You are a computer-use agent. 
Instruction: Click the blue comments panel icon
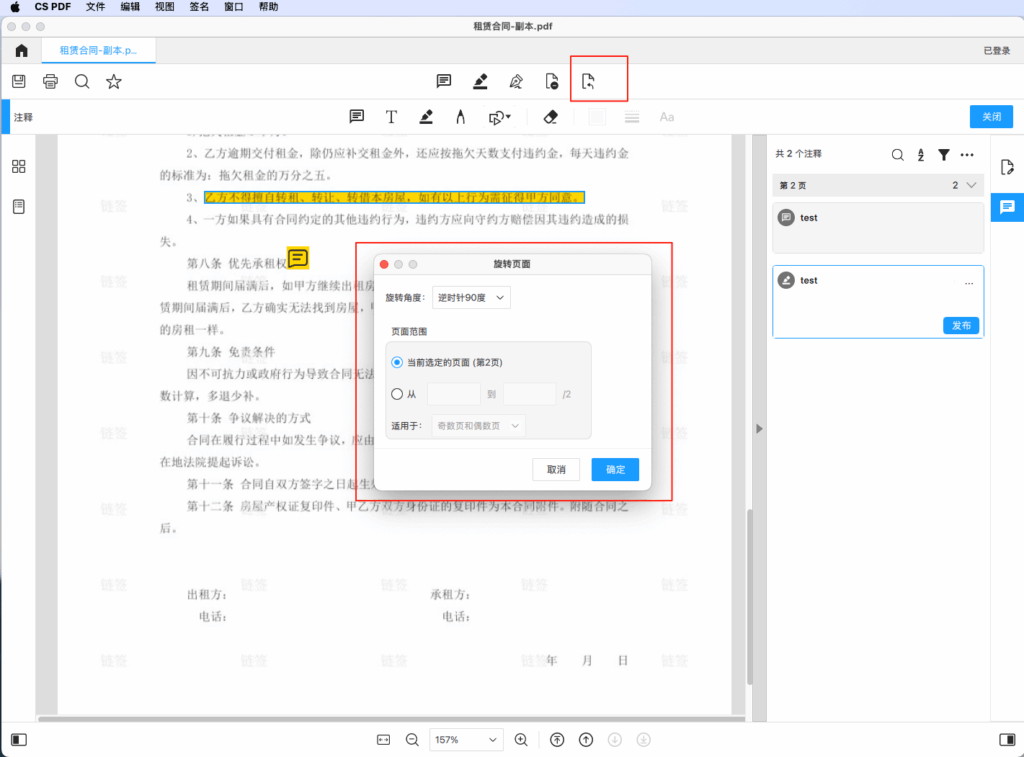pyautogui.click(x=1007, y=208)
